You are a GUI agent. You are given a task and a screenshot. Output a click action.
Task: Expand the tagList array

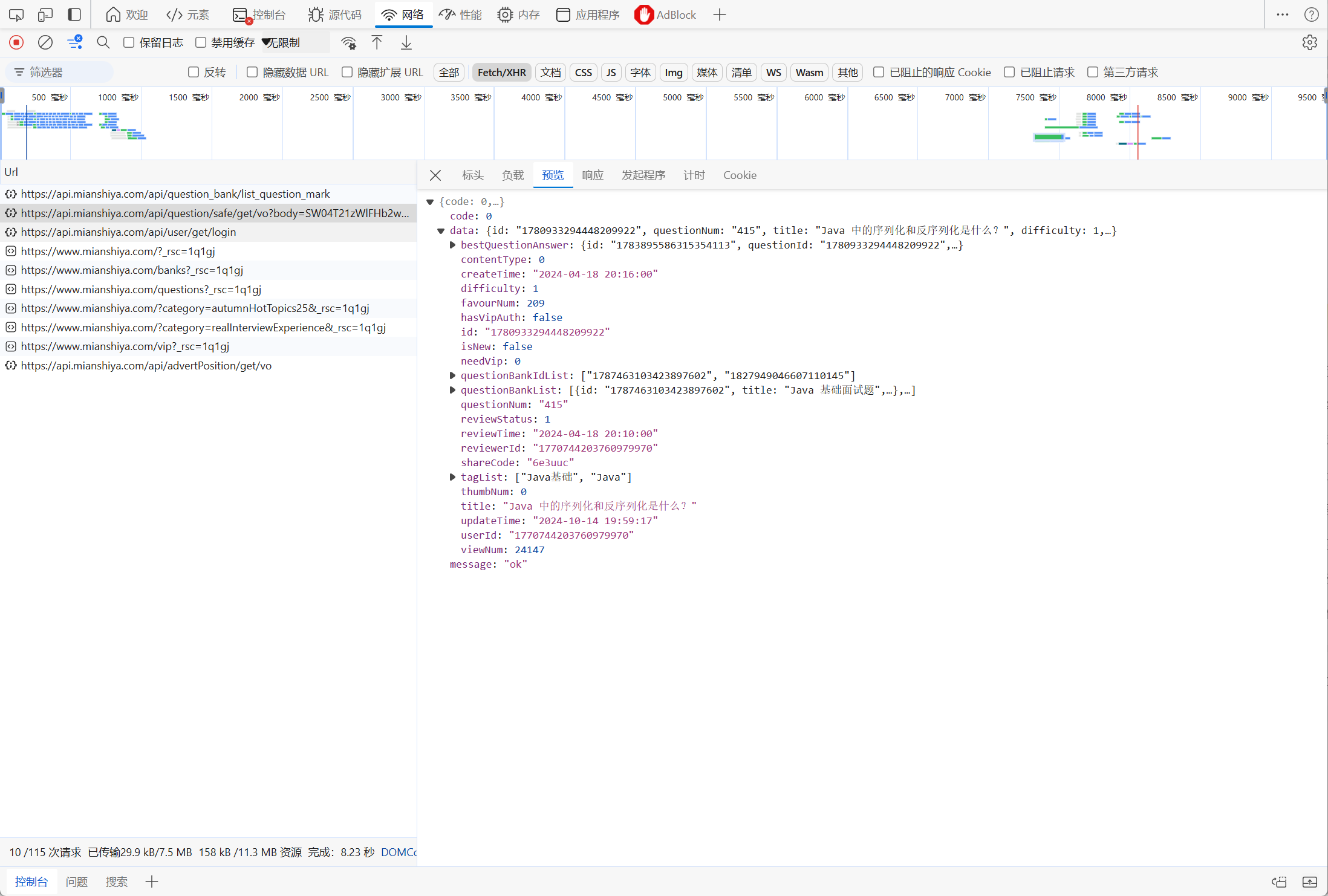pos(452,477)
